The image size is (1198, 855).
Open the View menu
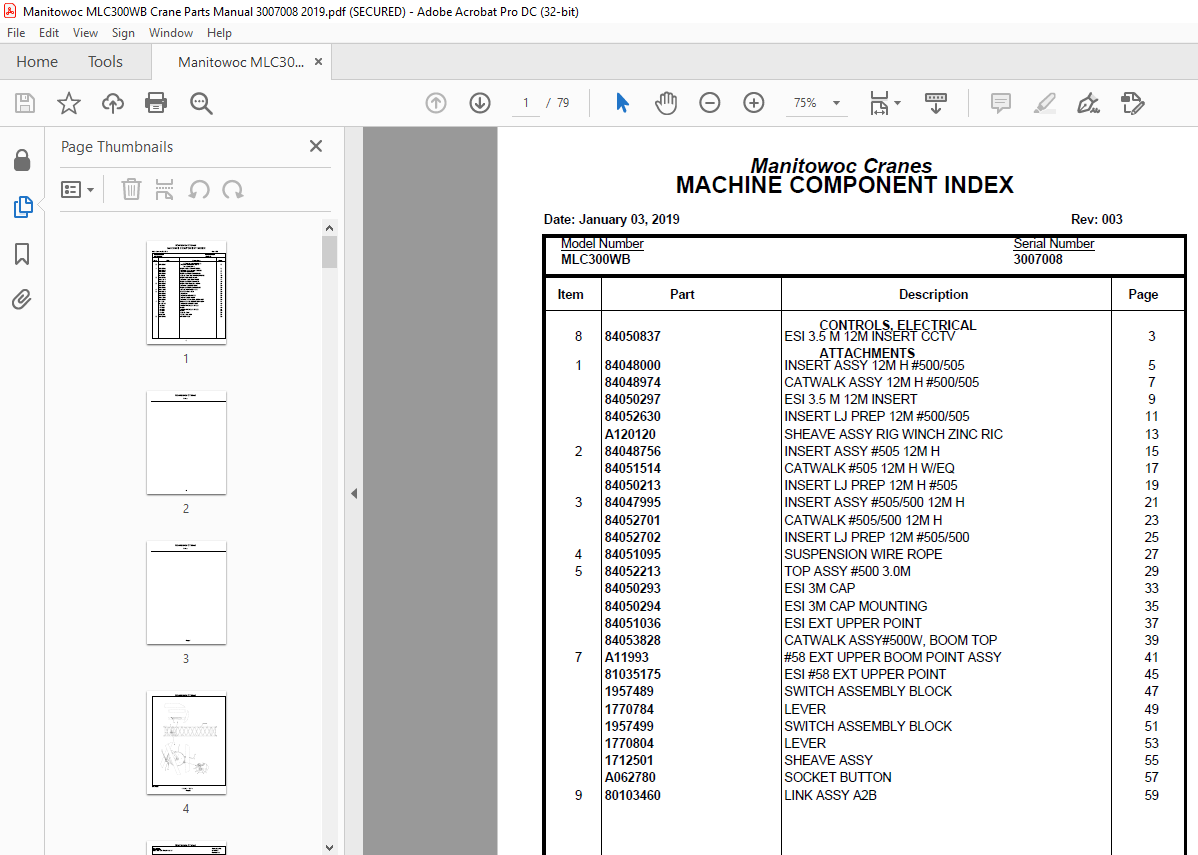(85, 33)
